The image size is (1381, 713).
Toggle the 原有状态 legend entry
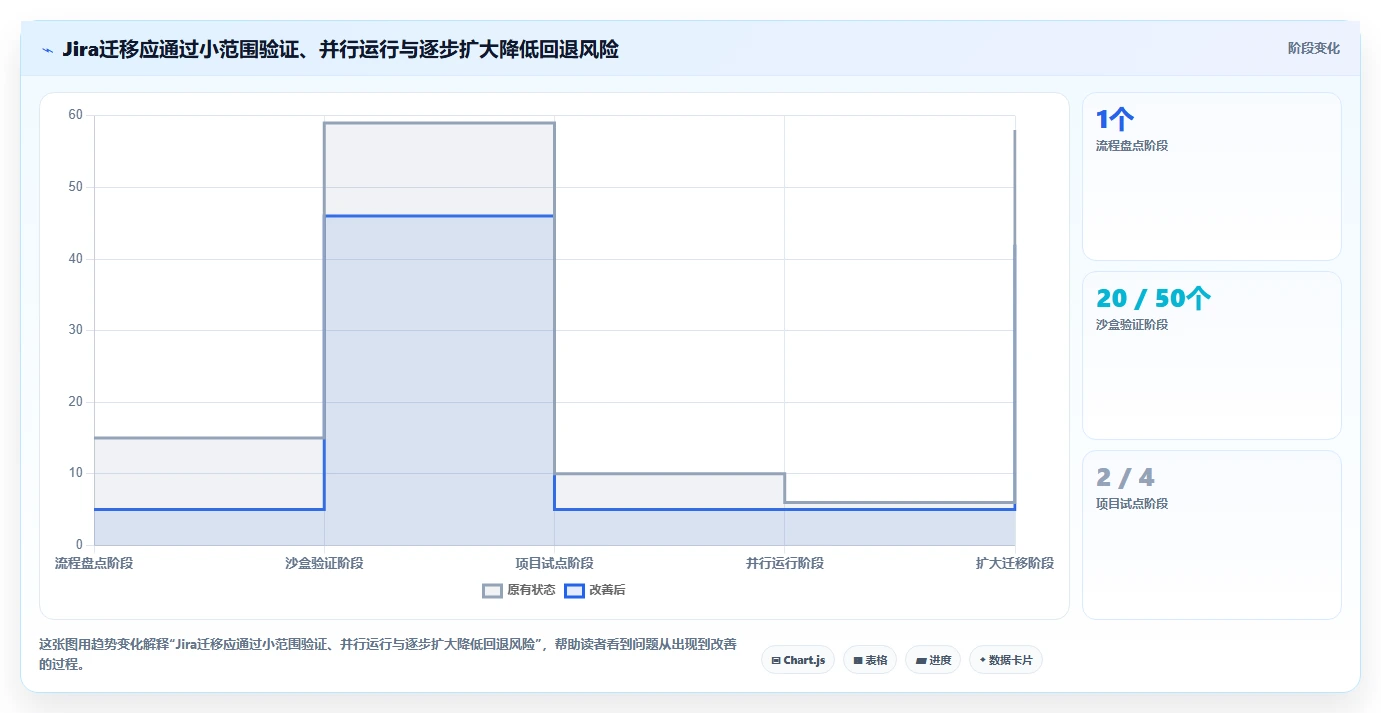[519, 590]
